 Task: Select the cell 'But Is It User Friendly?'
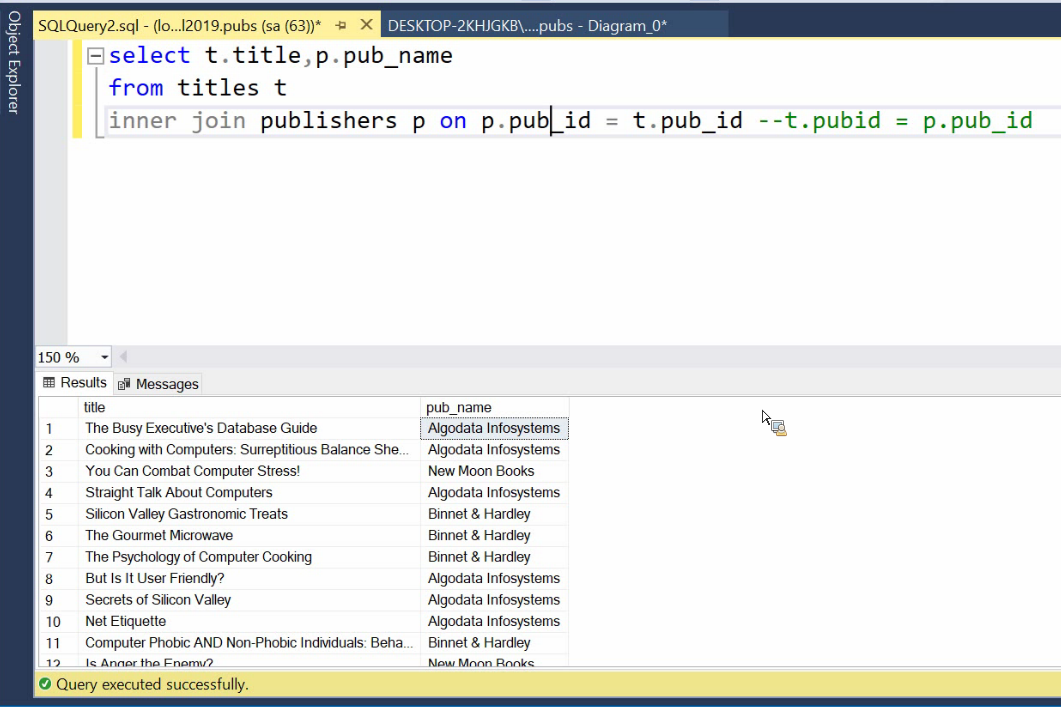tap(249, 578)
